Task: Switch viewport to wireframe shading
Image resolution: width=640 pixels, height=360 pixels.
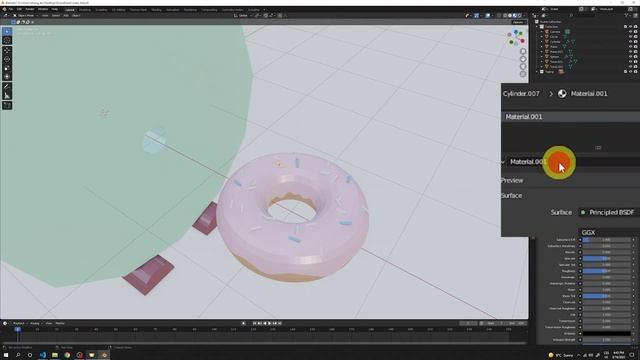Action: (x=505, y=16)
